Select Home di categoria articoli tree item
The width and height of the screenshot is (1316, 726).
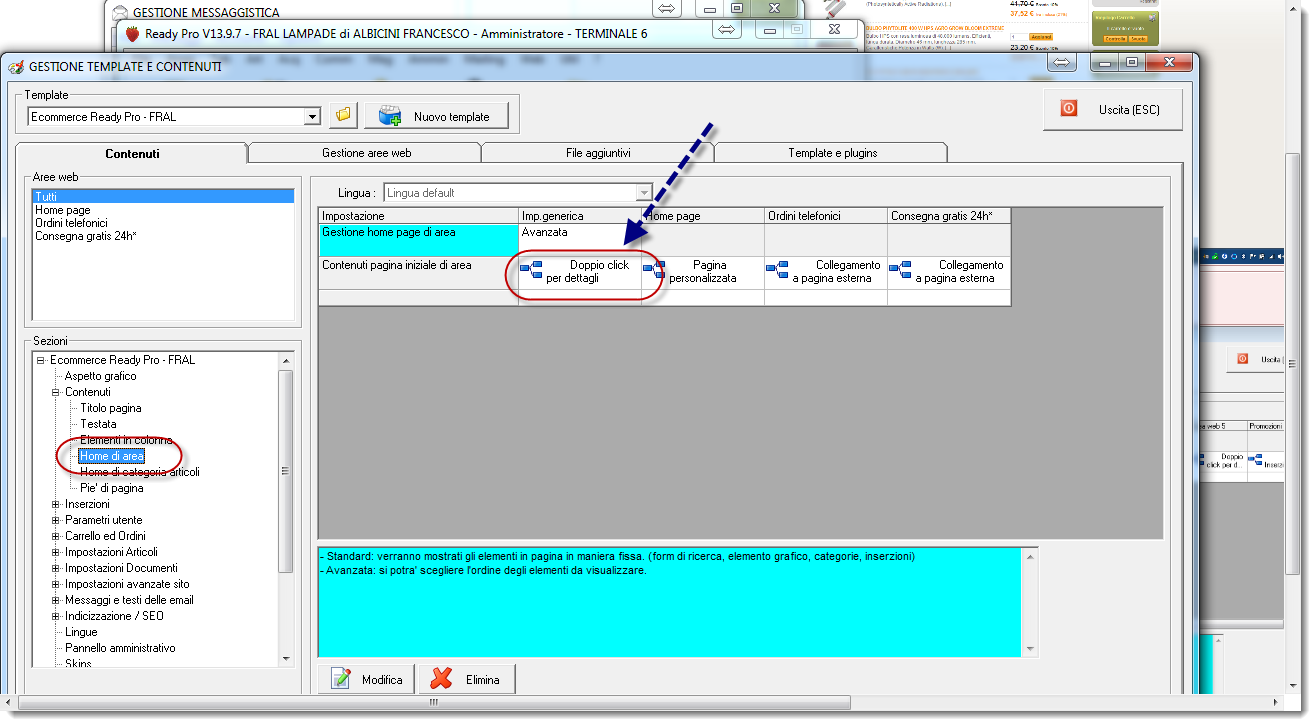(140, 472)
